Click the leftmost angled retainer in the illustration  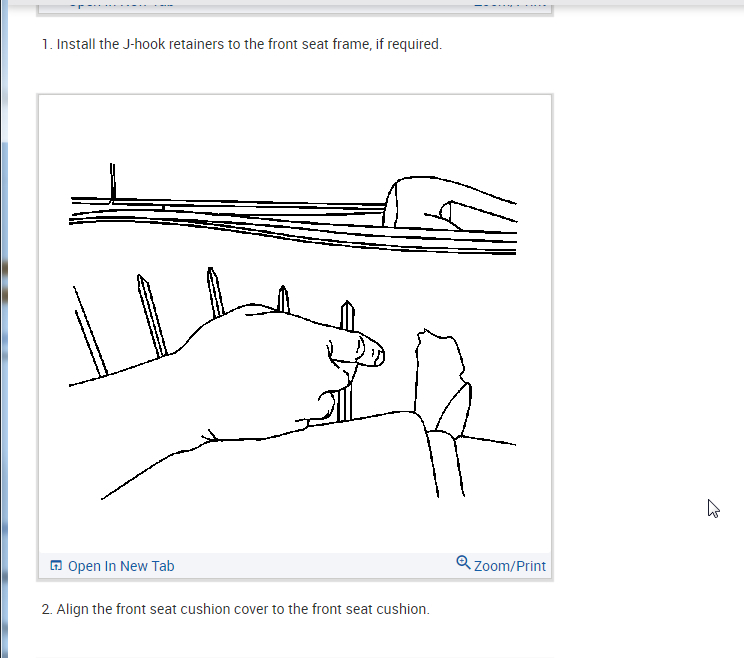tap(90, 331)
